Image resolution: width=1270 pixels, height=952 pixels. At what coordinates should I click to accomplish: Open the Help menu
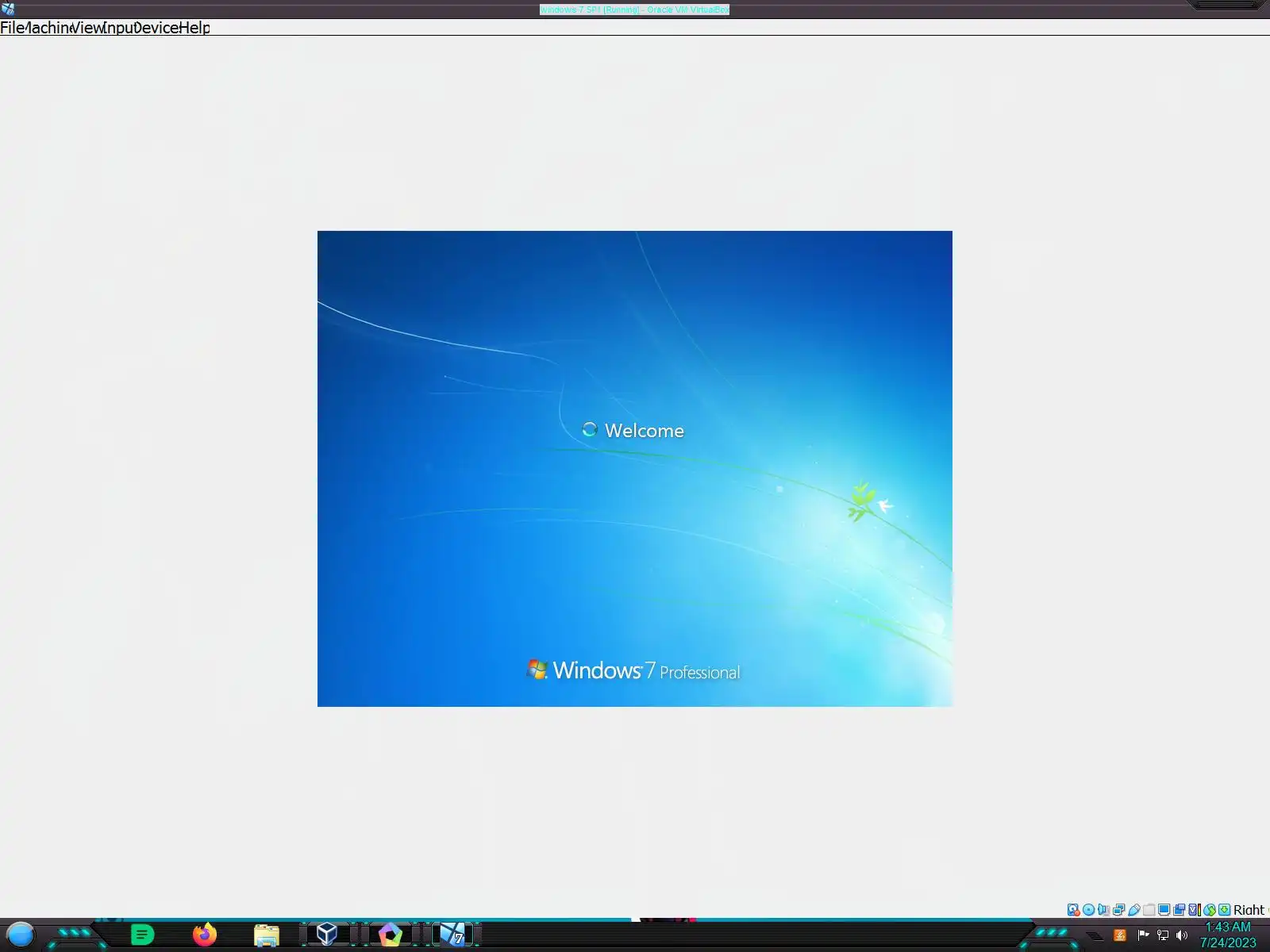(x=194, y=28)
